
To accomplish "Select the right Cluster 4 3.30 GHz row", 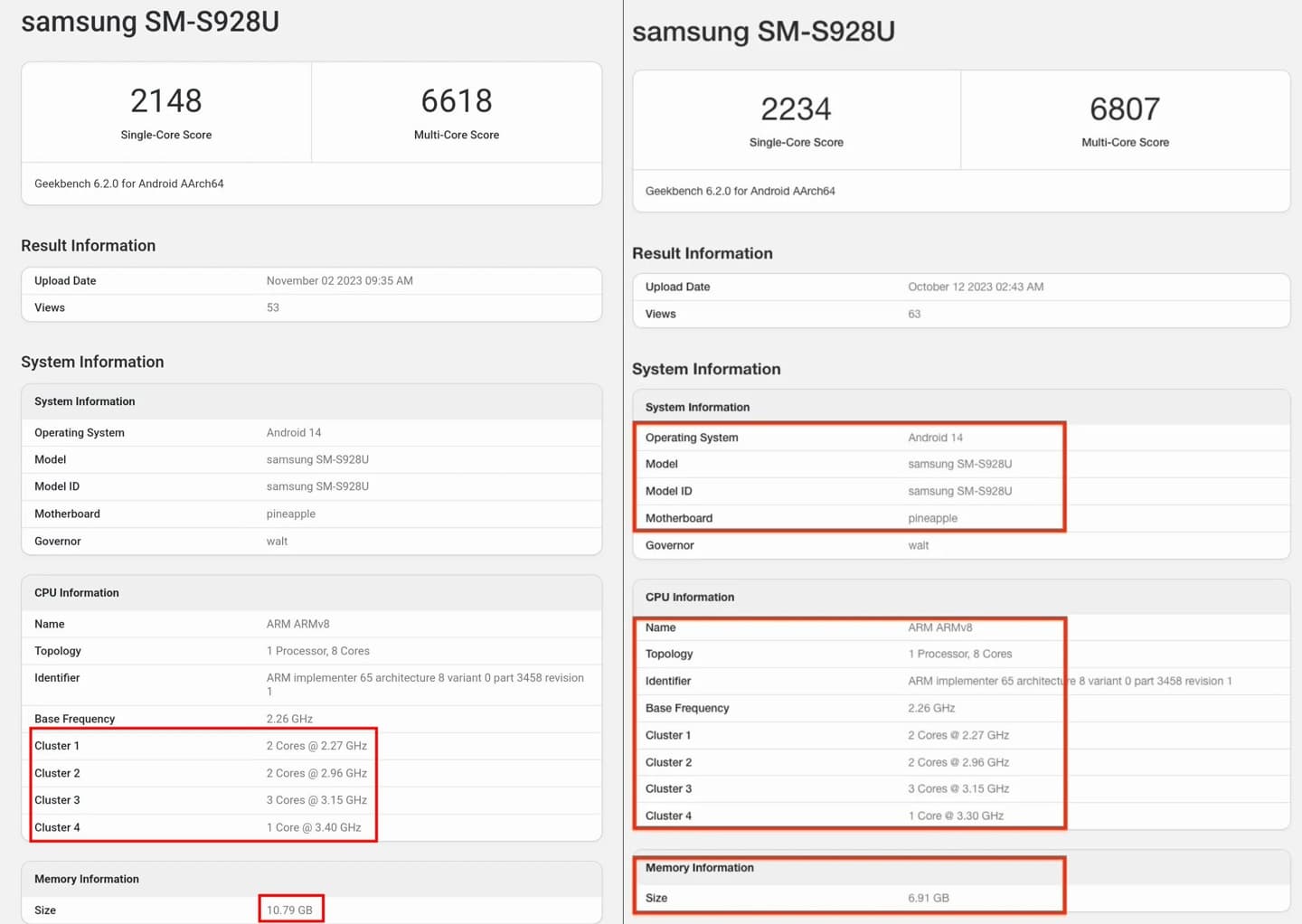I will pos(961,816).
